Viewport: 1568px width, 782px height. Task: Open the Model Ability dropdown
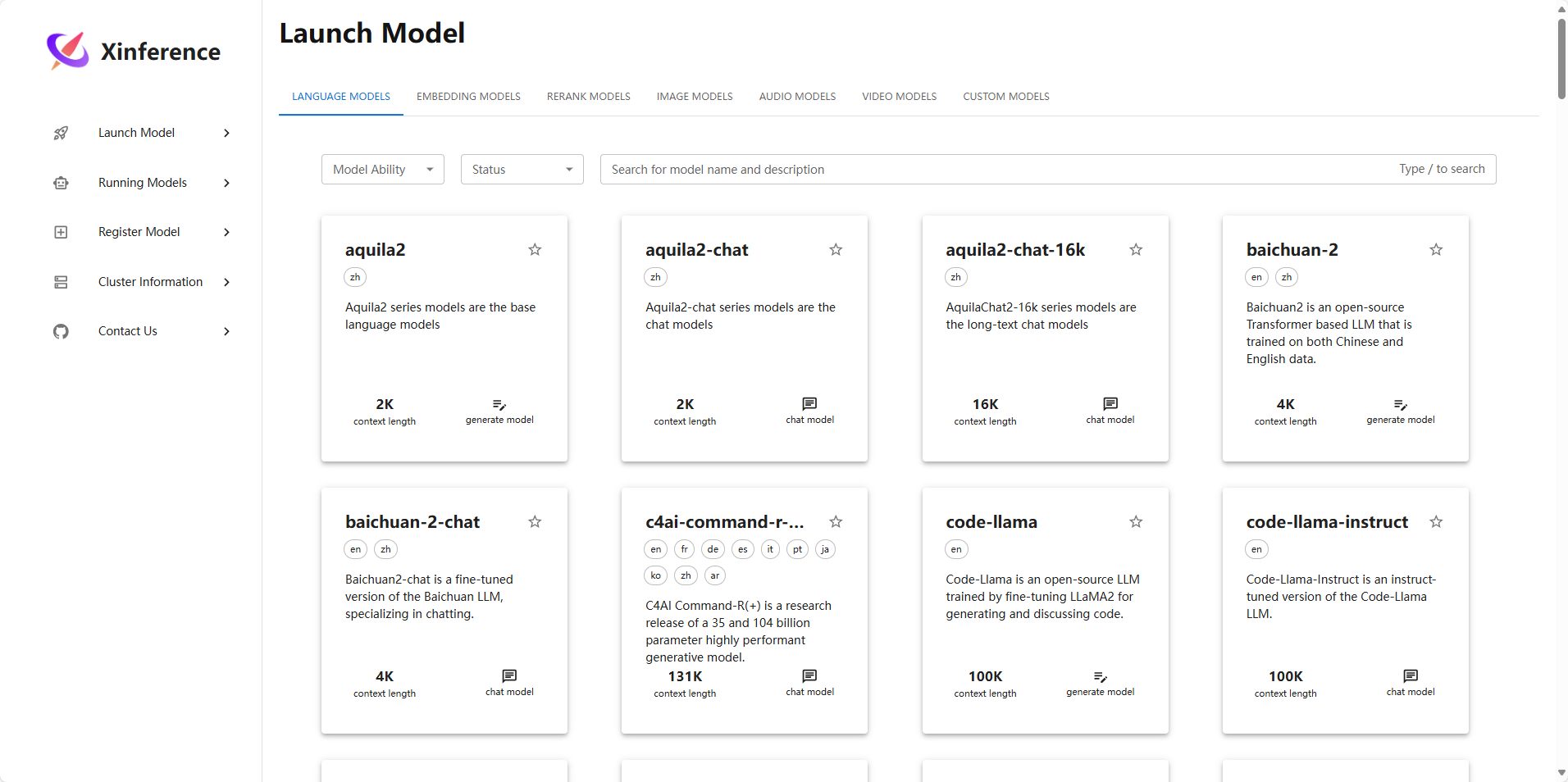tap(383, 170)
